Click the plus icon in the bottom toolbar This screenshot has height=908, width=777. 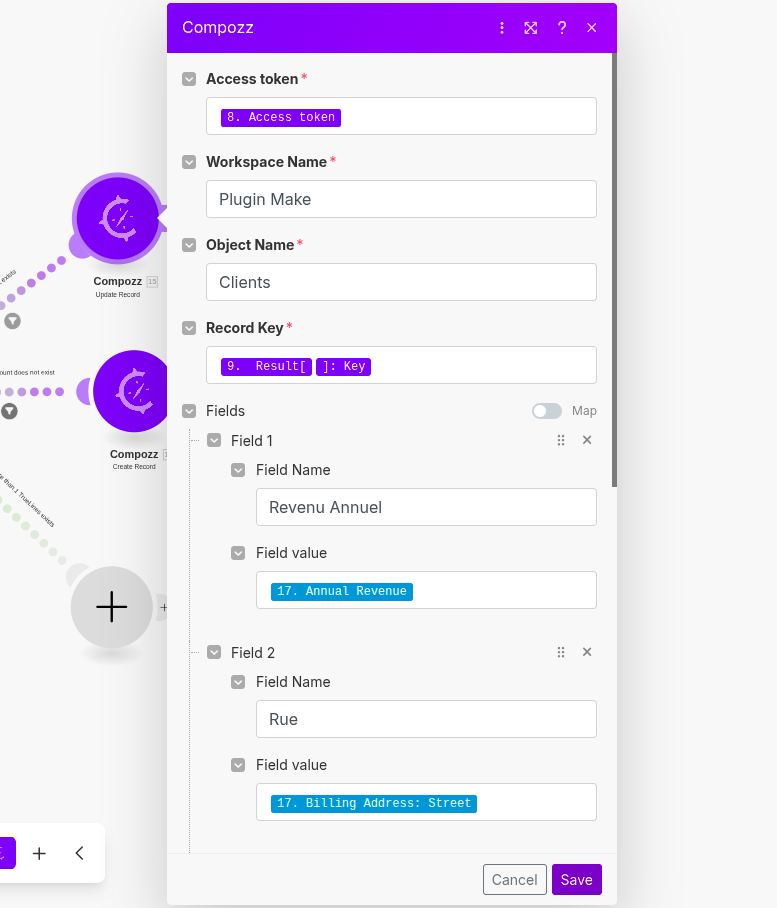tap(39, 853)
